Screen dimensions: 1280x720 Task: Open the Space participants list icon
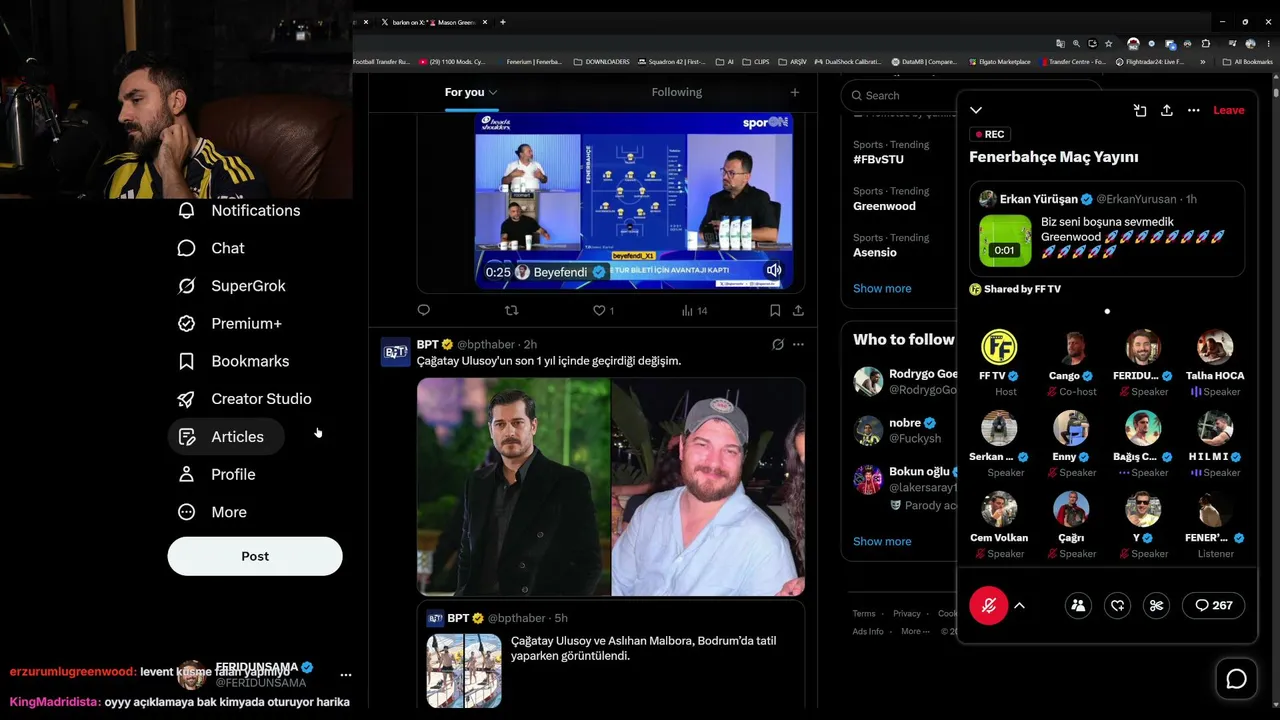coord(1078,605)
